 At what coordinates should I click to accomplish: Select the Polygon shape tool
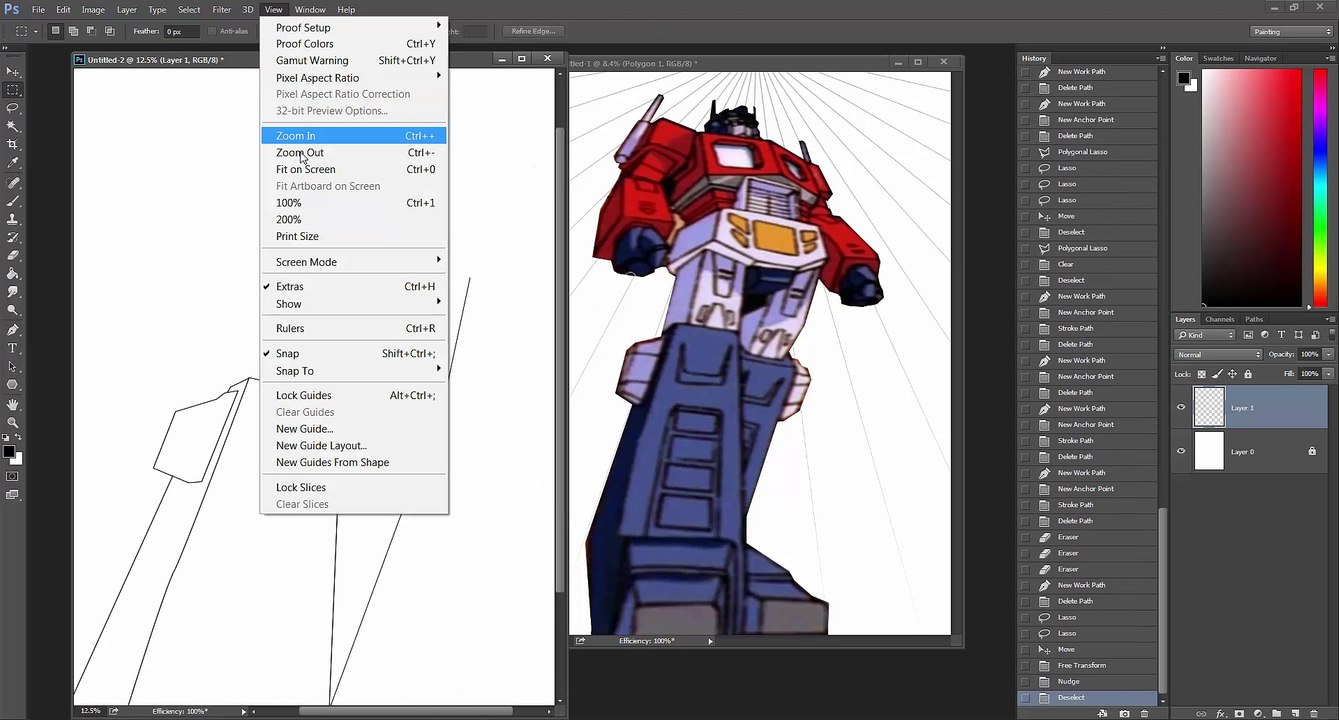coord(13,384)
